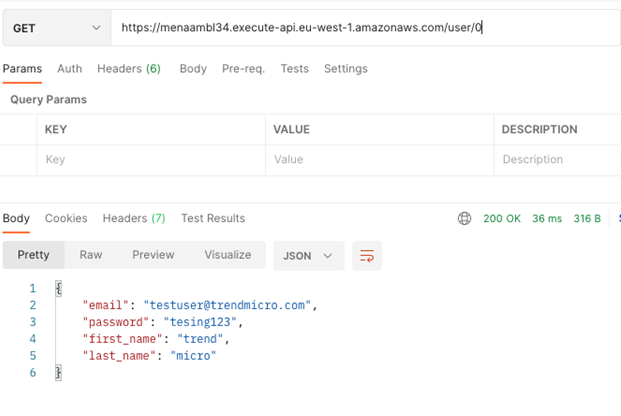This screenshot has height=416, width=621.
Task: Click the request URL input field
Action: pyautogui.click(x=365, y=28)
